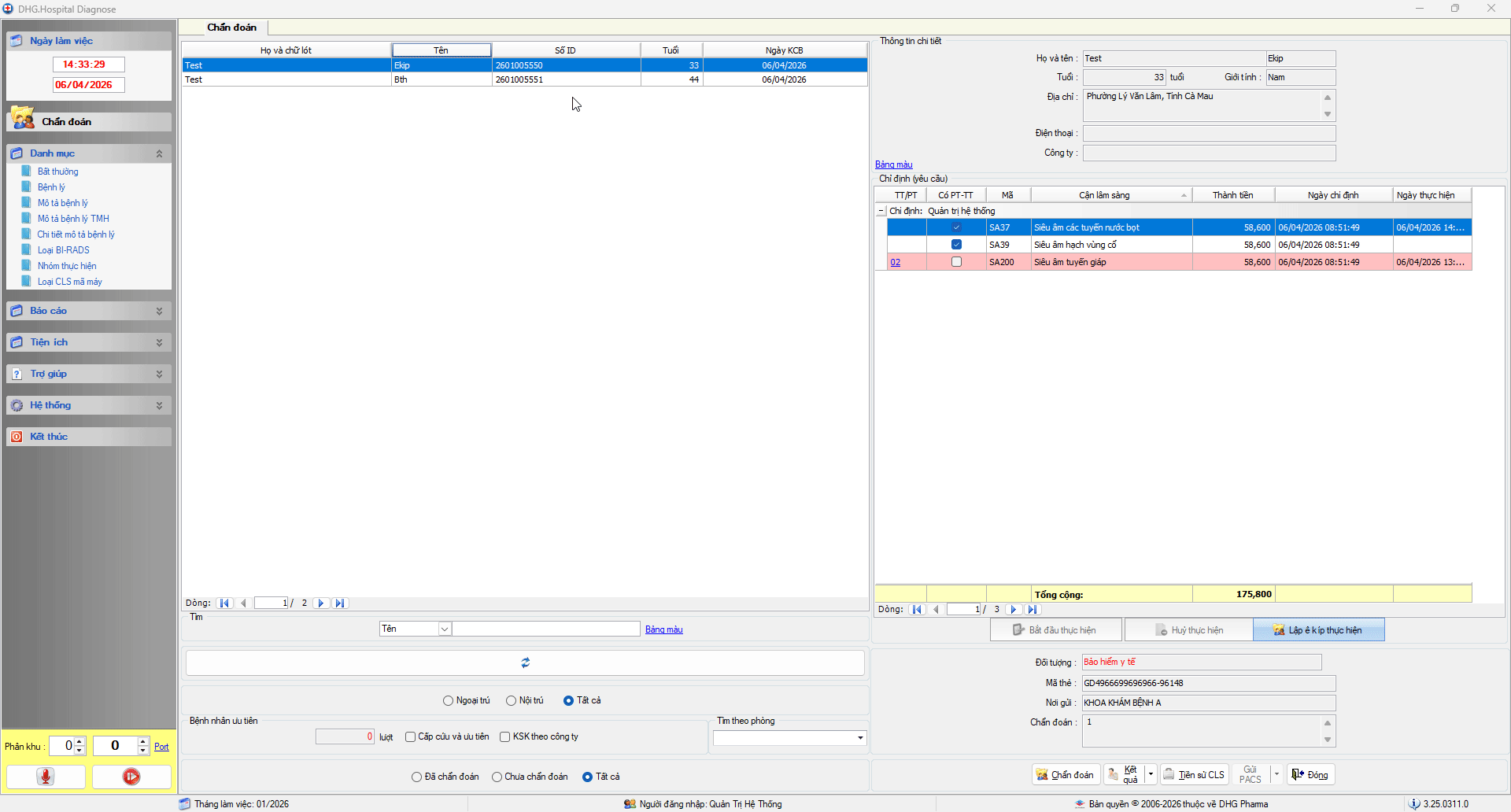Toggle checkbox for SA37 order row
Viewport: 1511px width, 812px height.
(956, 227)
